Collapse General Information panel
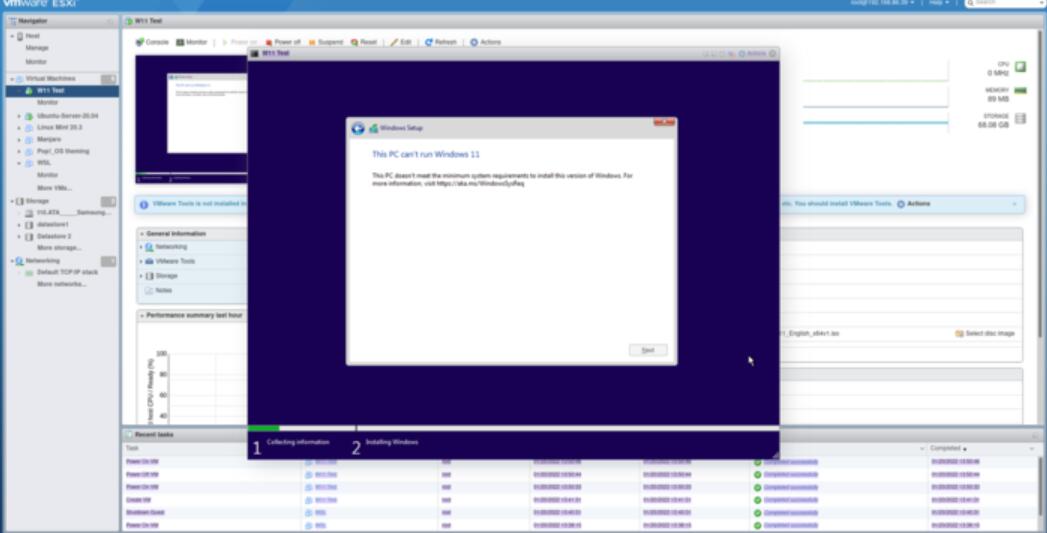 click(x=142, y=234)
